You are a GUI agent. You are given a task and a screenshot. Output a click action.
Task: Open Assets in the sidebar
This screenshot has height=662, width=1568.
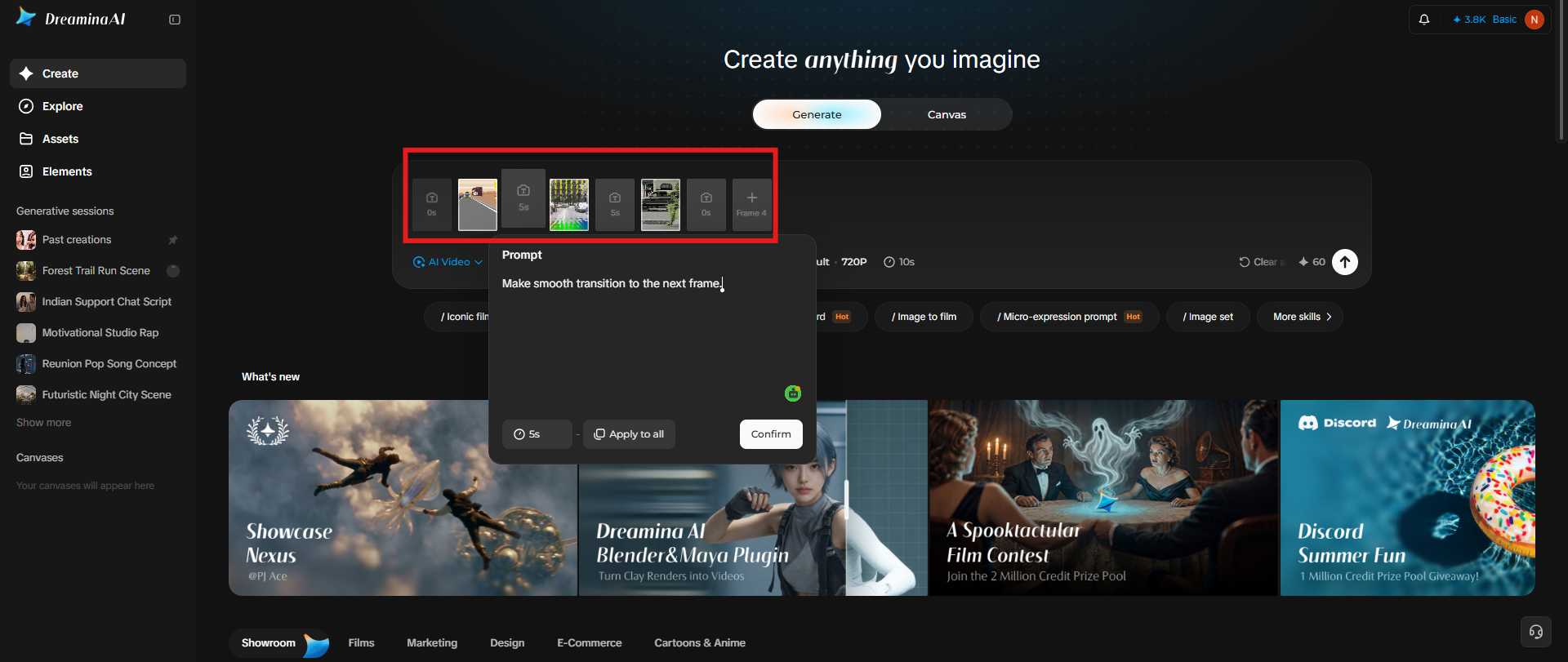coord(98,139)
